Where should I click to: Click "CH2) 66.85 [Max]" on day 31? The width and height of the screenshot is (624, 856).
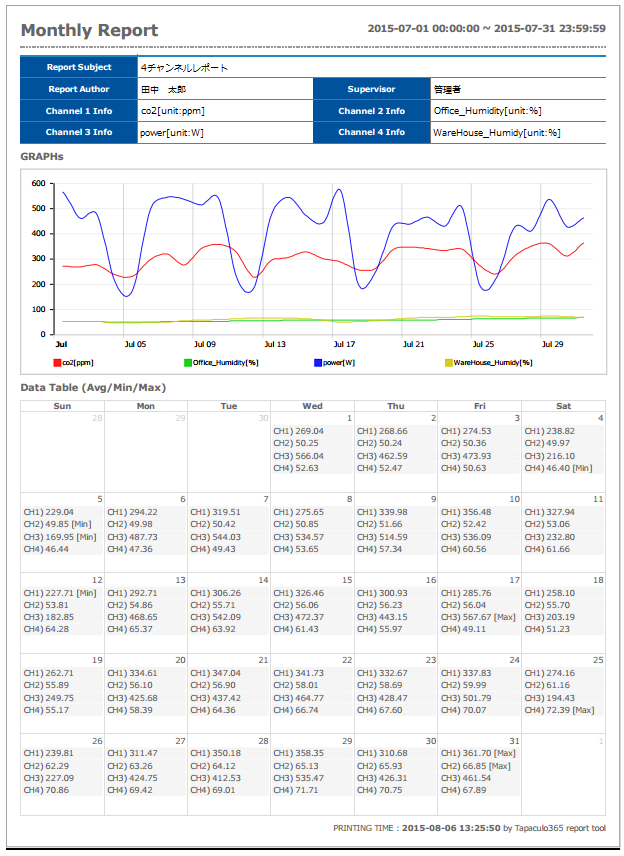click(476, 765)
